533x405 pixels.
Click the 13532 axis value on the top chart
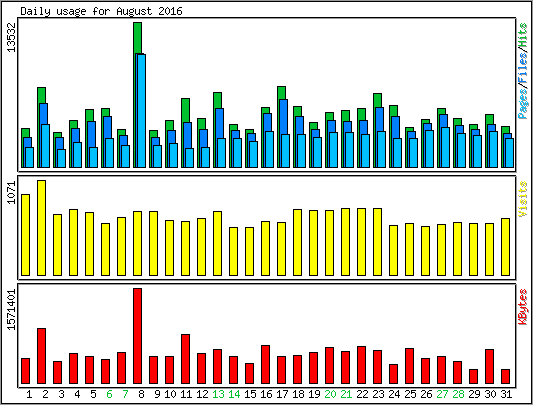(11, 37)
